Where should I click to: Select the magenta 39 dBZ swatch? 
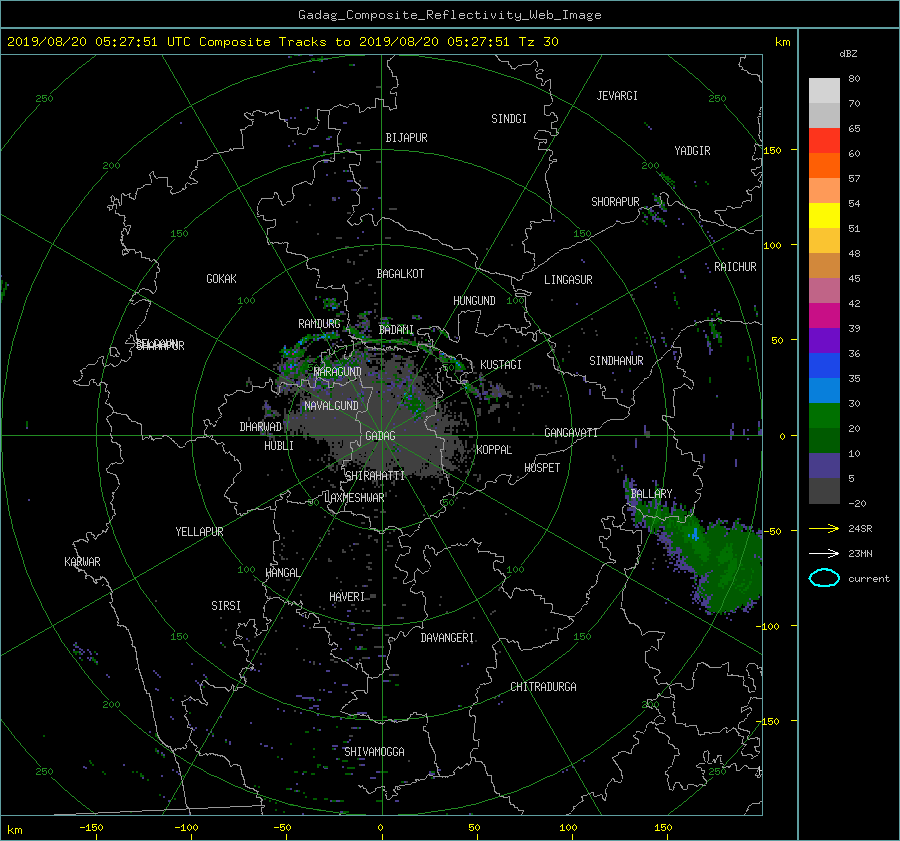[x=824, y=316]
